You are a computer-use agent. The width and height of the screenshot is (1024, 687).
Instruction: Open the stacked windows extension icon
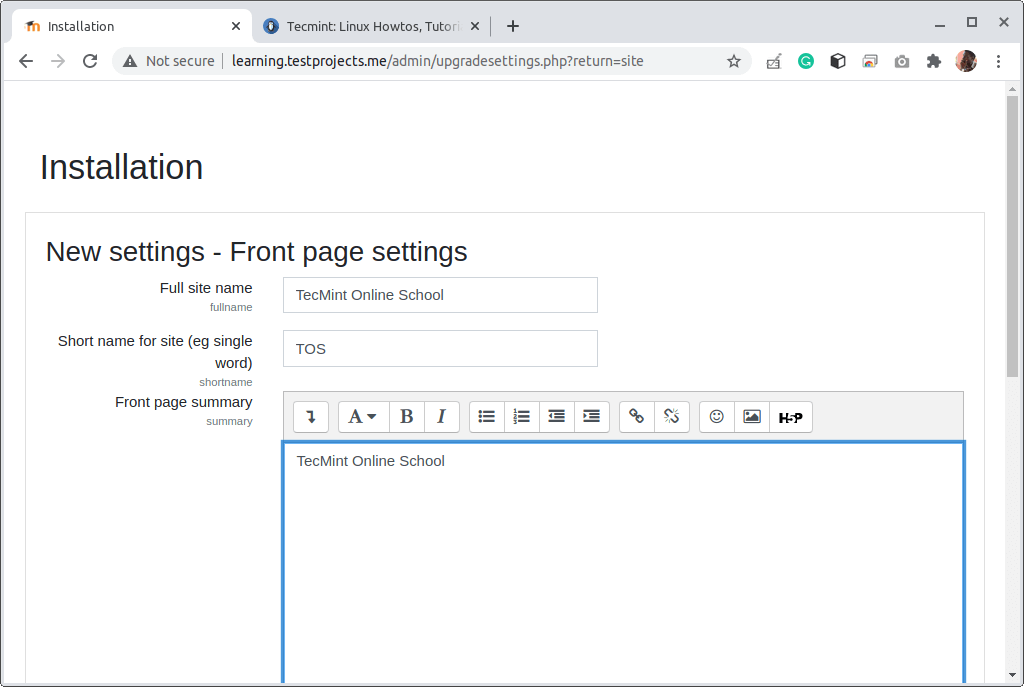[x=870, y=61]
